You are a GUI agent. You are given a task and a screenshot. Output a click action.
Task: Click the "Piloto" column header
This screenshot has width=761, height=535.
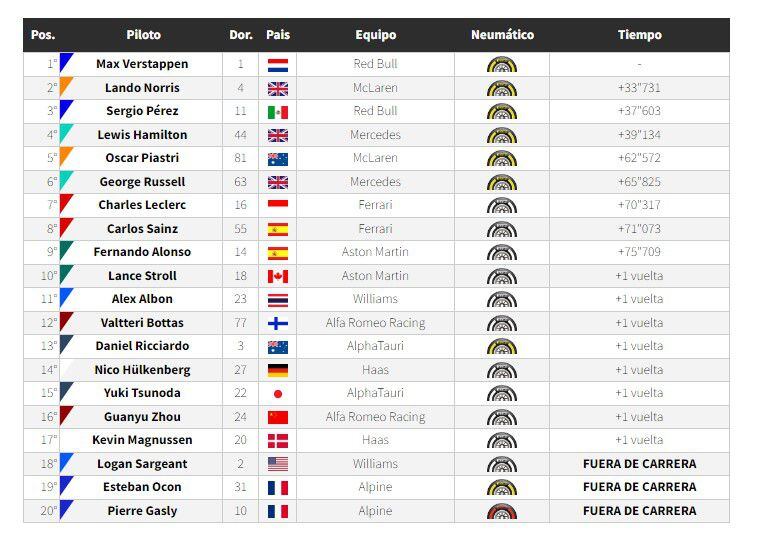[x=143, y=35]
